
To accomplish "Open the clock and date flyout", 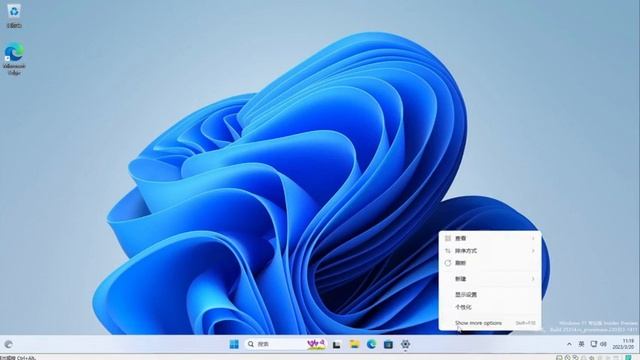I will tap(623, 344).
